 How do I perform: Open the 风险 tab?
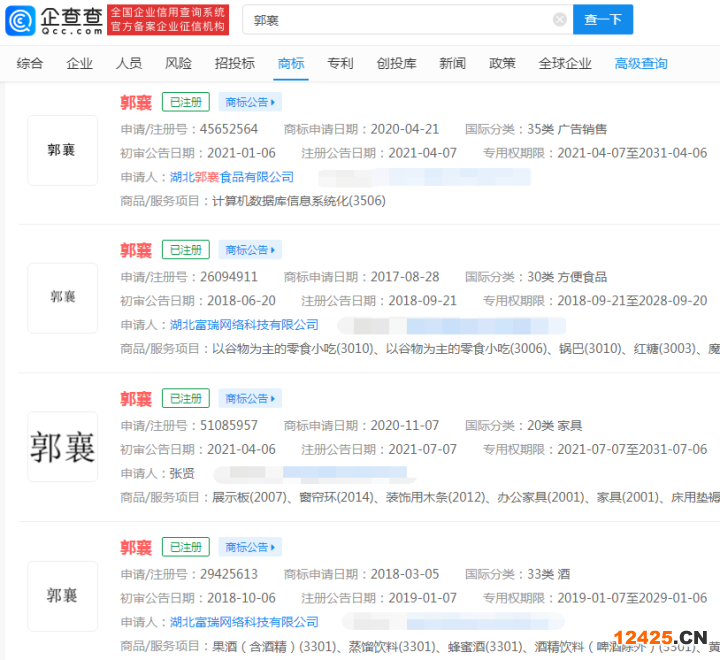179,63
